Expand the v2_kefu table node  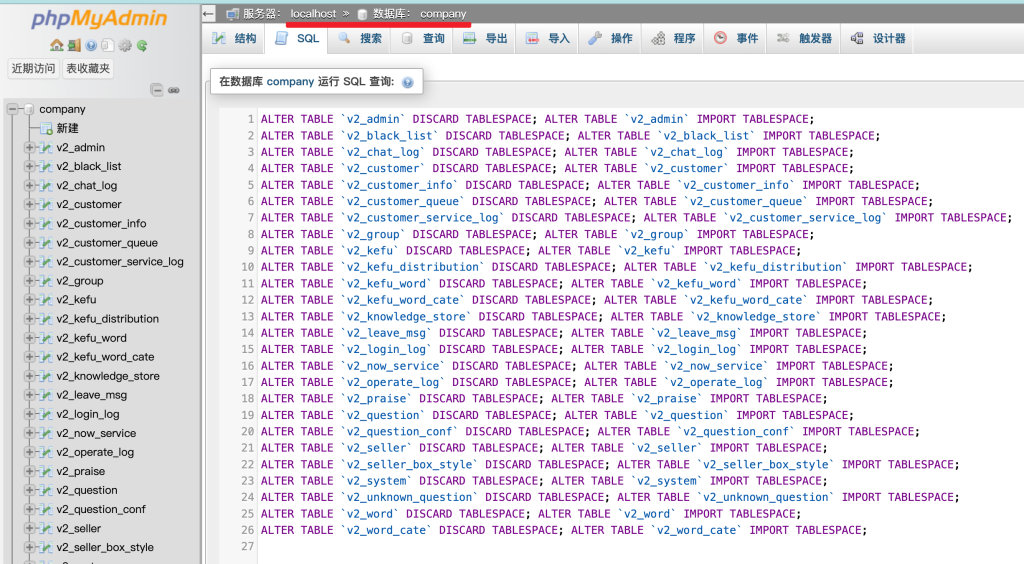pyautogui.click(x=30, y=300)
